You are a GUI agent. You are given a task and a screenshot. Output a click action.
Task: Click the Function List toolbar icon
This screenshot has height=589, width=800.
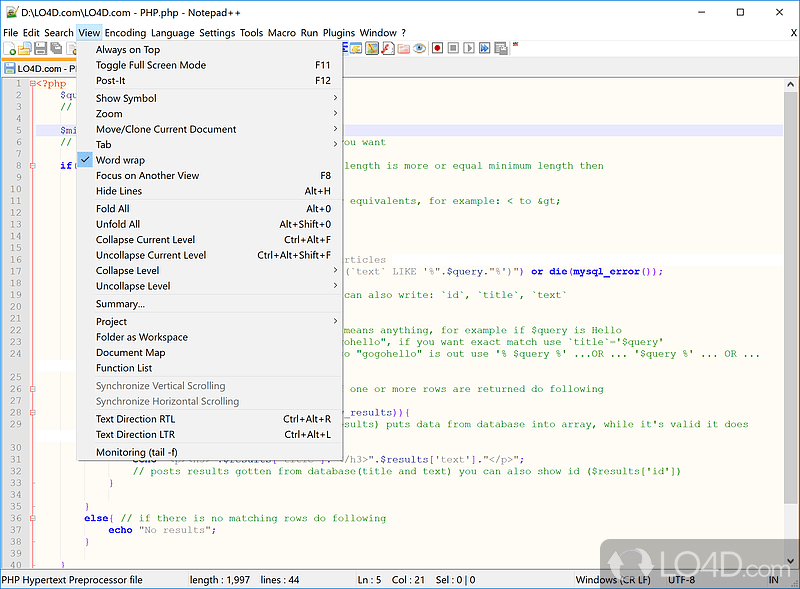tap(388, 48)
